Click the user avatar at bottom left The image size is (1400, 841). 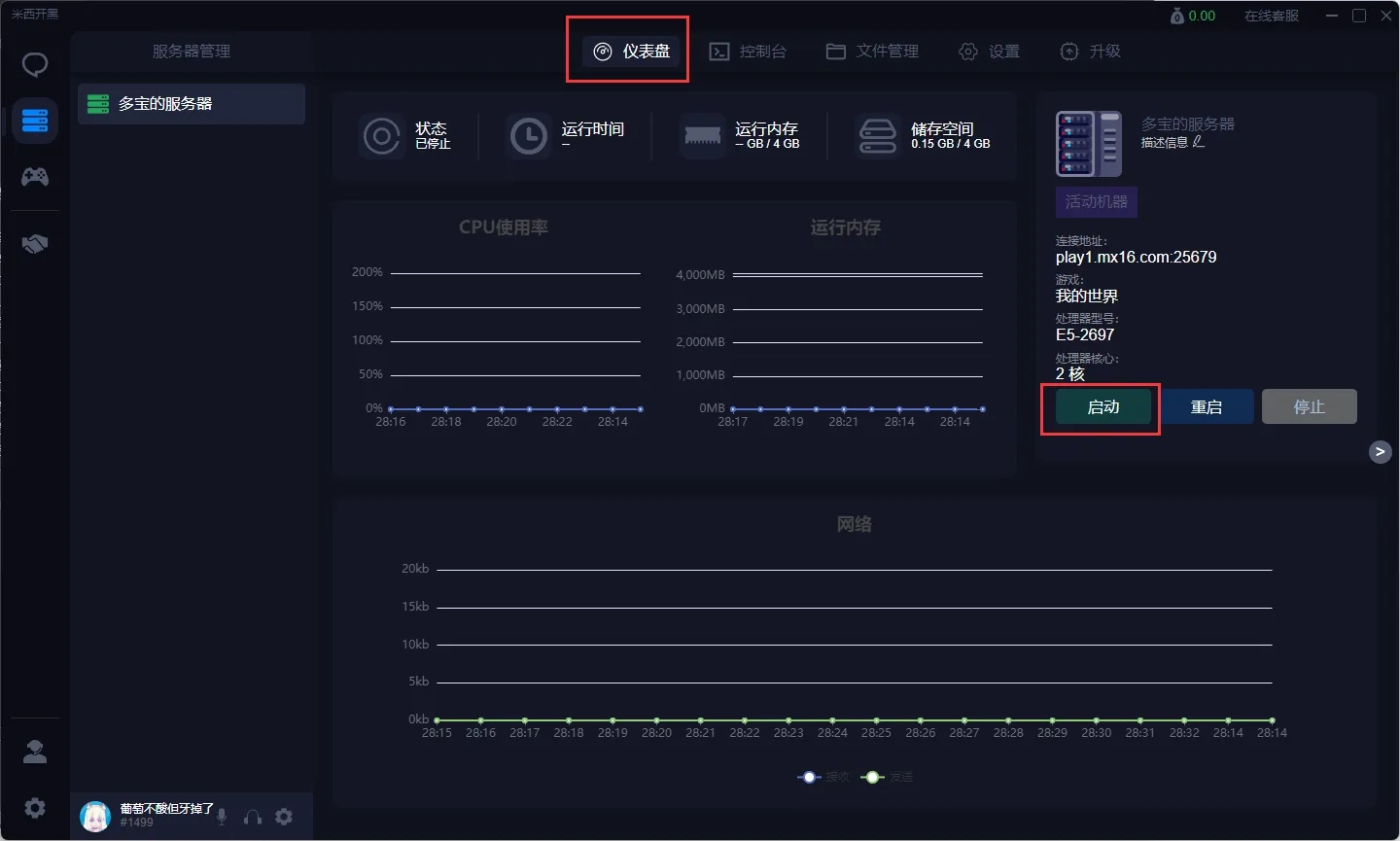pos(94,817)
